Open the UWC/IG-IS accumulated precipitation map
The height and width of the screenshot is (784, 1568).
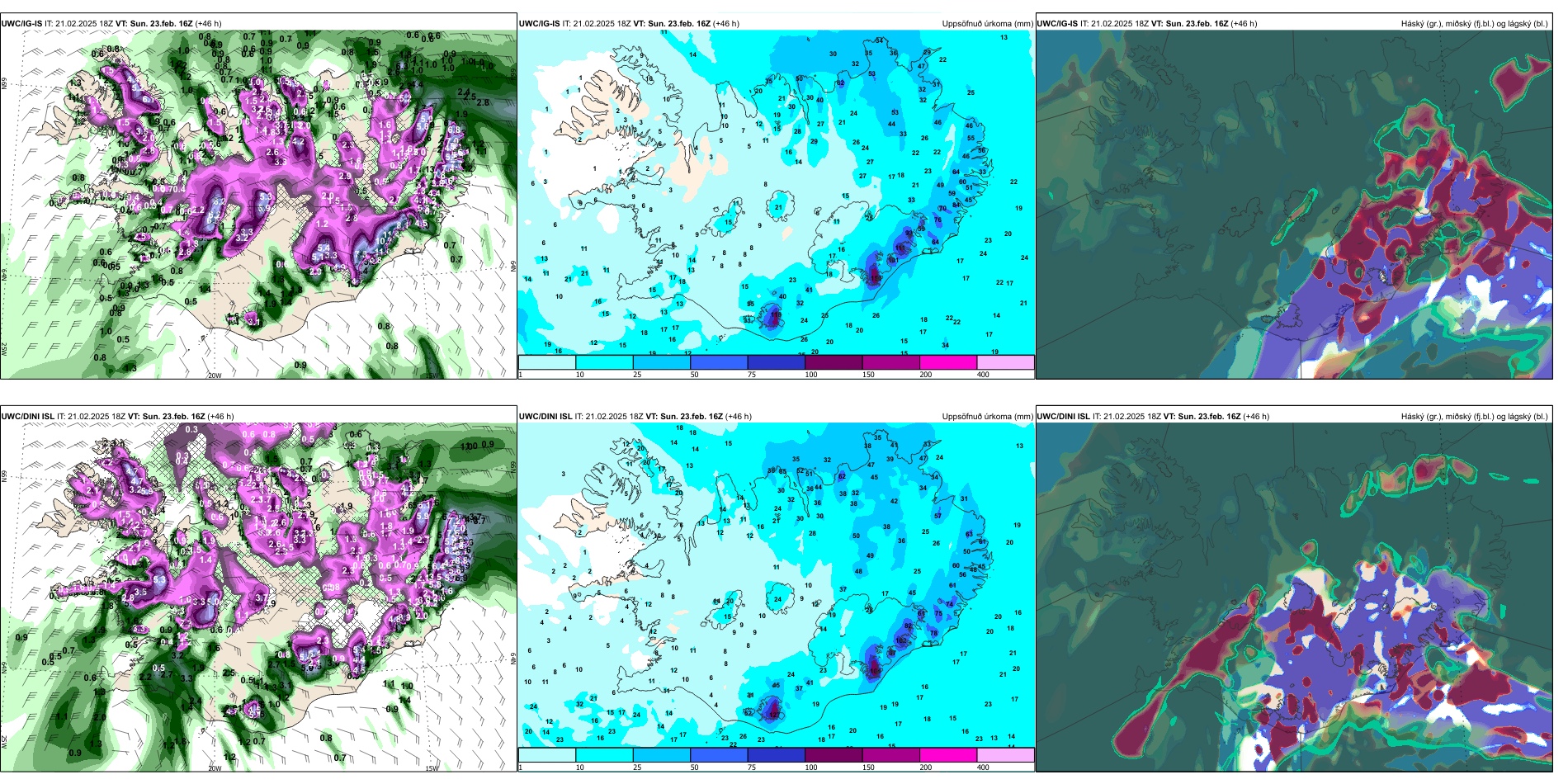[x=776, y=205]
